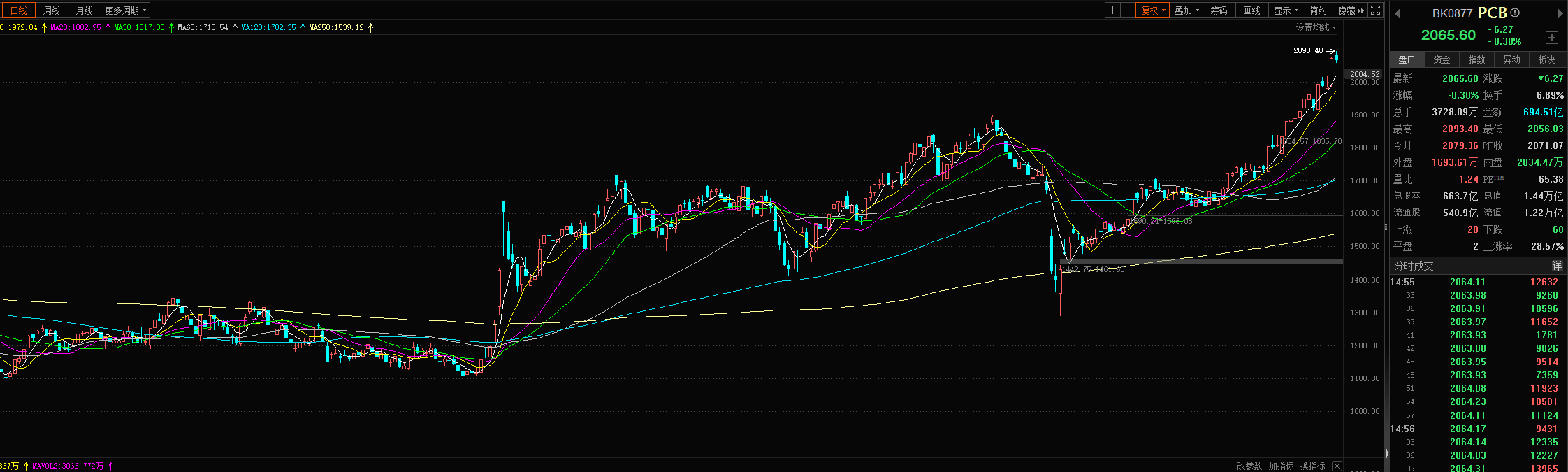Open the 复权 adjustment dropdown
This screenshot has width=1568, height=472.
click(1153, 10)
